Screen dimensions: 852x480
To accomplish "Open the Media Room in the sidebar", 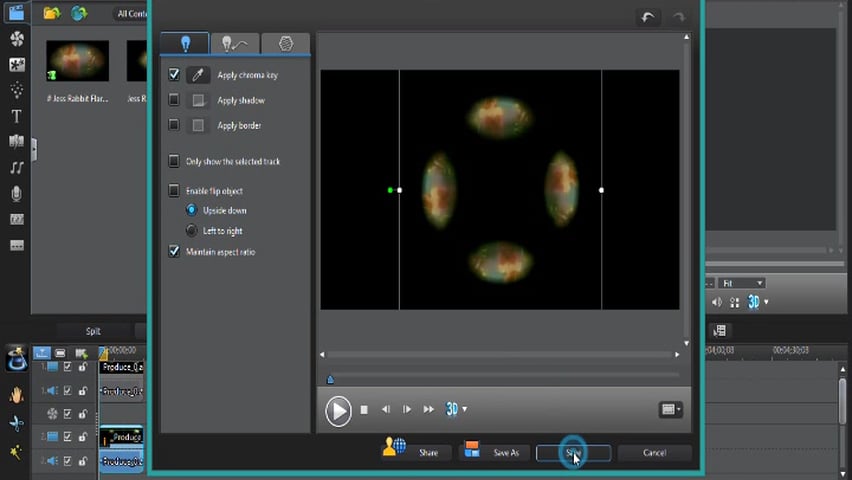I will [x=16, y=12].
